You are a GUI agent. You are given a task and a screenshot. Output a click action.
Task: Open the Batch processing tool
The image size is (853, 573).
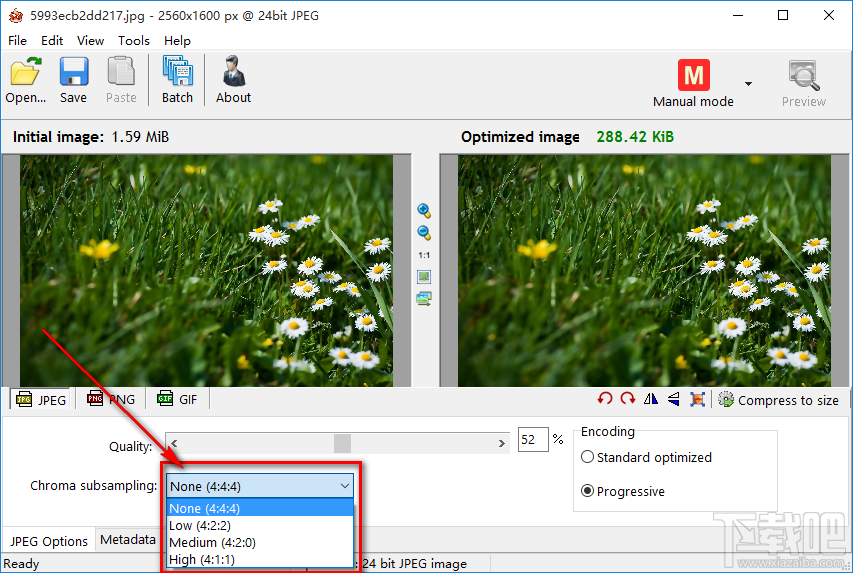[x=177, y=80]
